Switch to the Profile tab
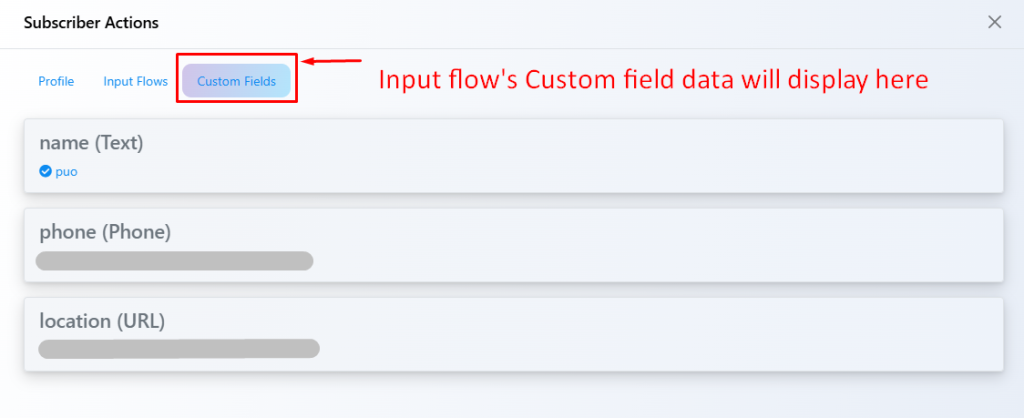This screenshot has height=418, width=1024. click(56, 81)
